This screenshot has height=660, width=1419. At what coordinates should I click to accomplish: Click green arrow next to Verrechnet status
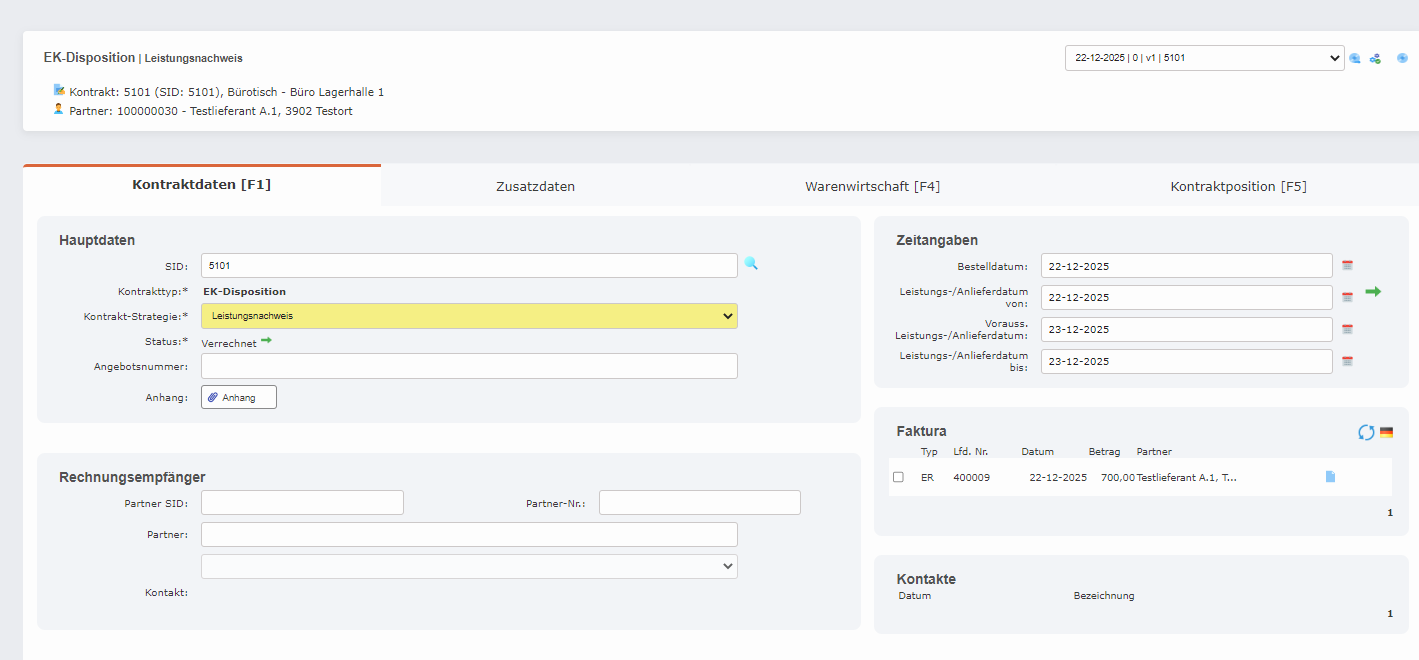(x=267, y=341)
